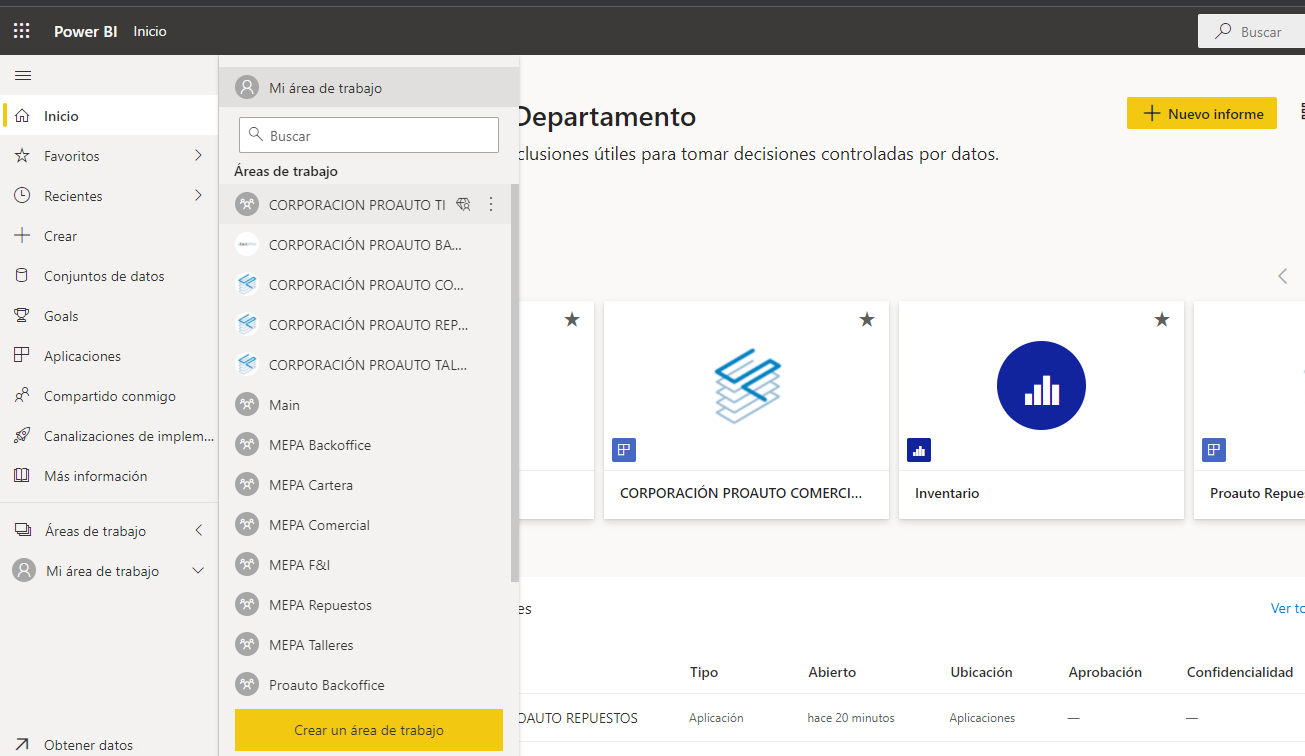1305x756 pixels.
Task: Click the CORPORACIÓN PROAUTO BA... workspace logo
Action: (x=247, y=245)
